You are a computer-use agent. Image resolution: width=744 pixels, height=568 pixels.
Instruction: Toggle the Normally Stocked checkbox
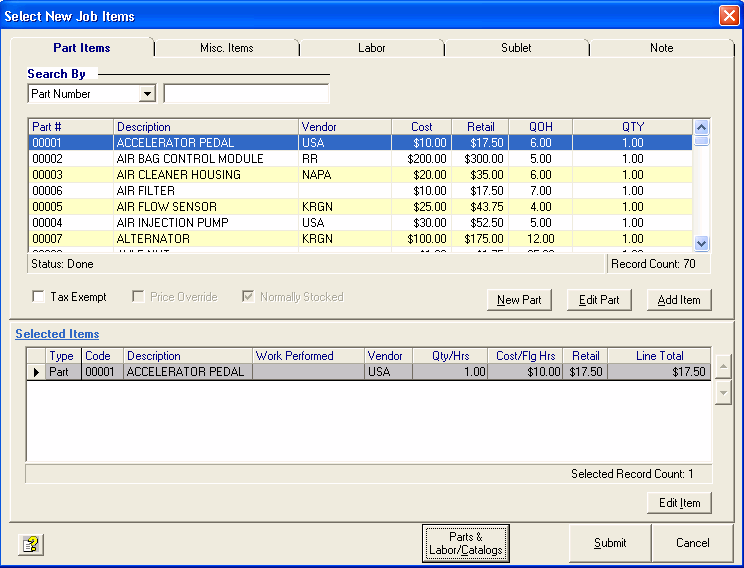click(x=249, y=297)
